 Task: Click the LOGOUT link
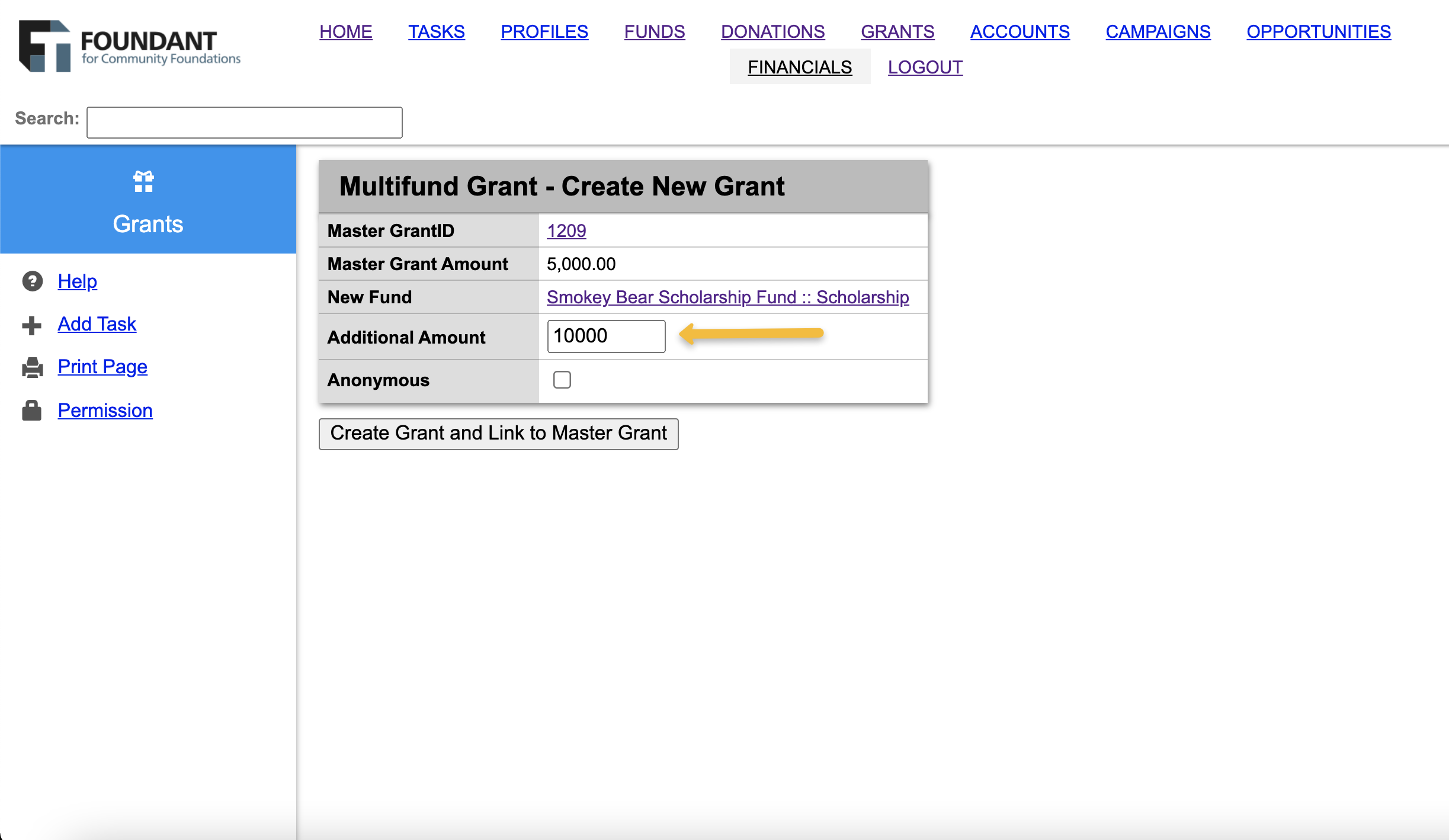coord(925,67)
